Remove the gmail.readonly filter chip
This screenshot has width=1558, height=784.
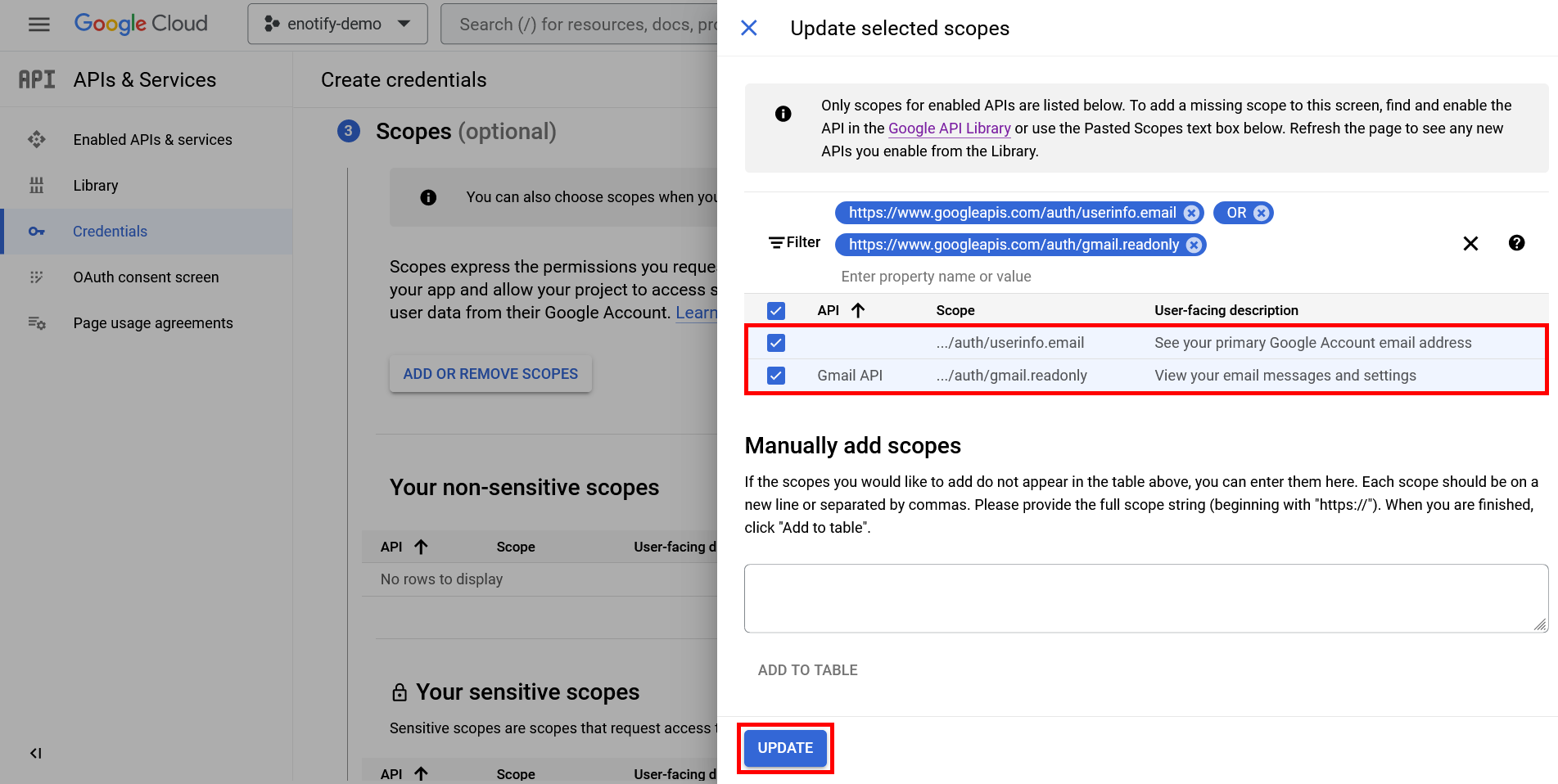tap(1194, 246)
